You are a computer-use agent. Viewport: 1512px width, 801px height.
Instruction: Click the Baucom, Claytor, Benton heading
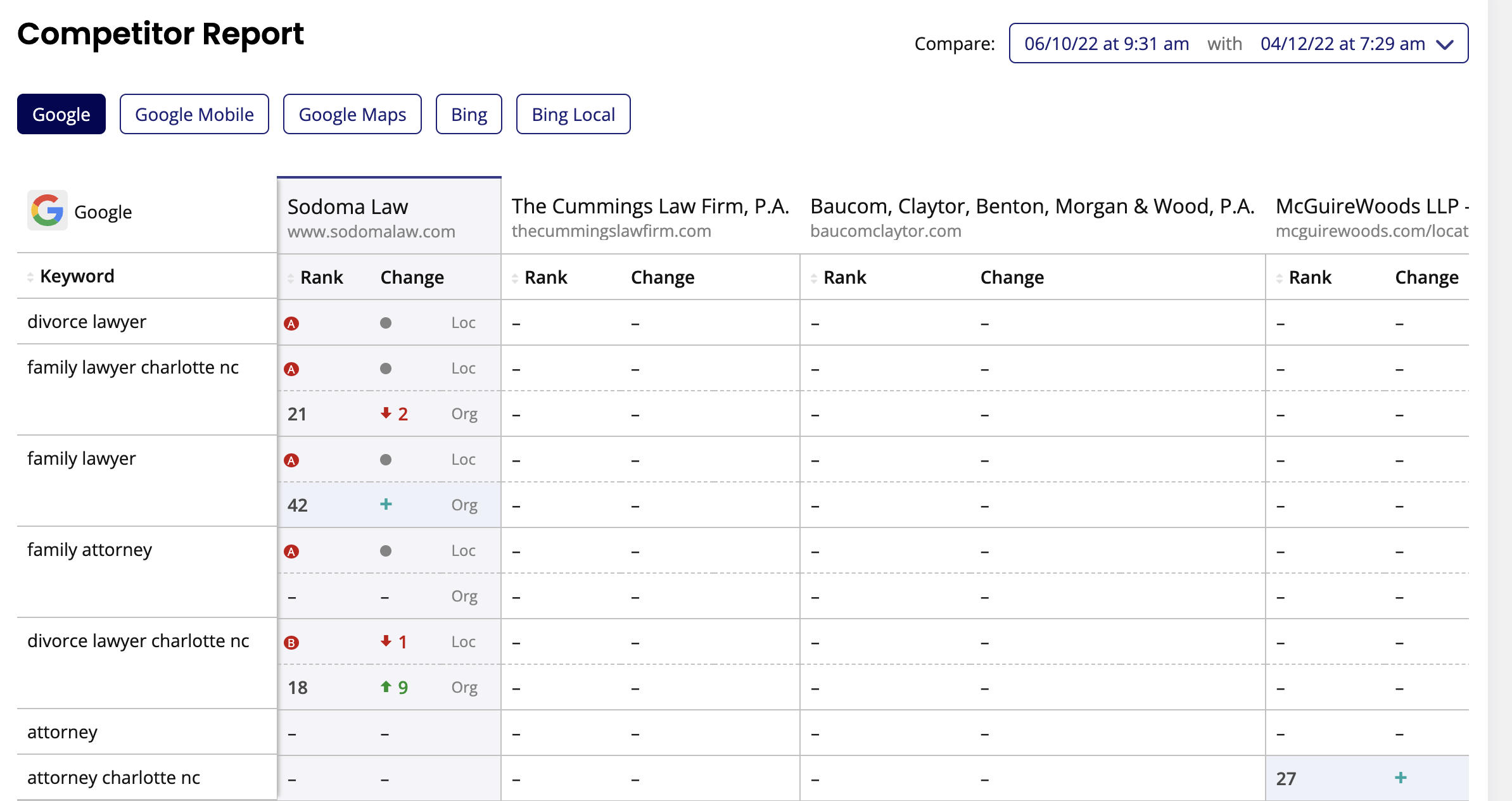tap(1032, 206)
